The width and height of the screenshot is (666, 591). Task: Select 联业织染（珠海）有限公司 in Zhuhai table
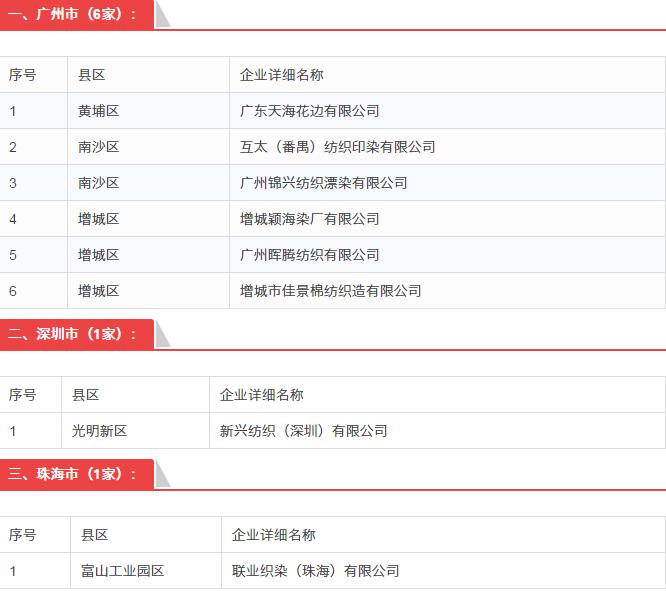(x=316, y=571)
